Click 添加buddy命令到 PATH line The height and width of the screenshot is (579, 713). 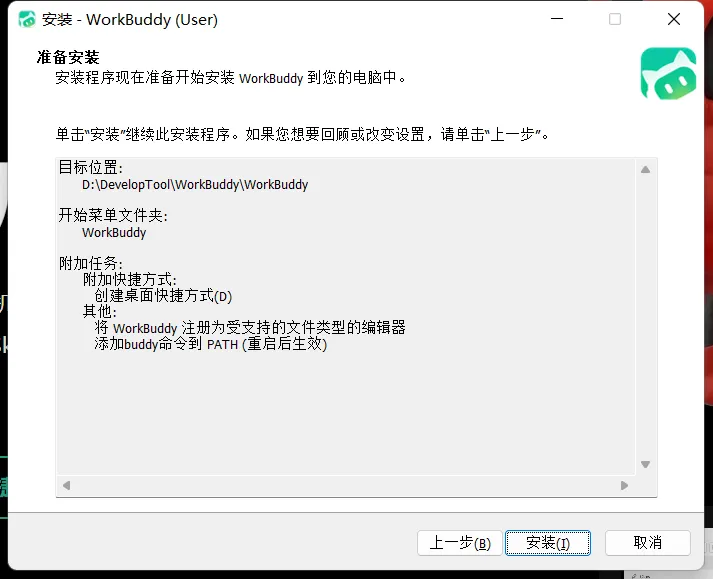pyautogui.click(x=211, y=344)
